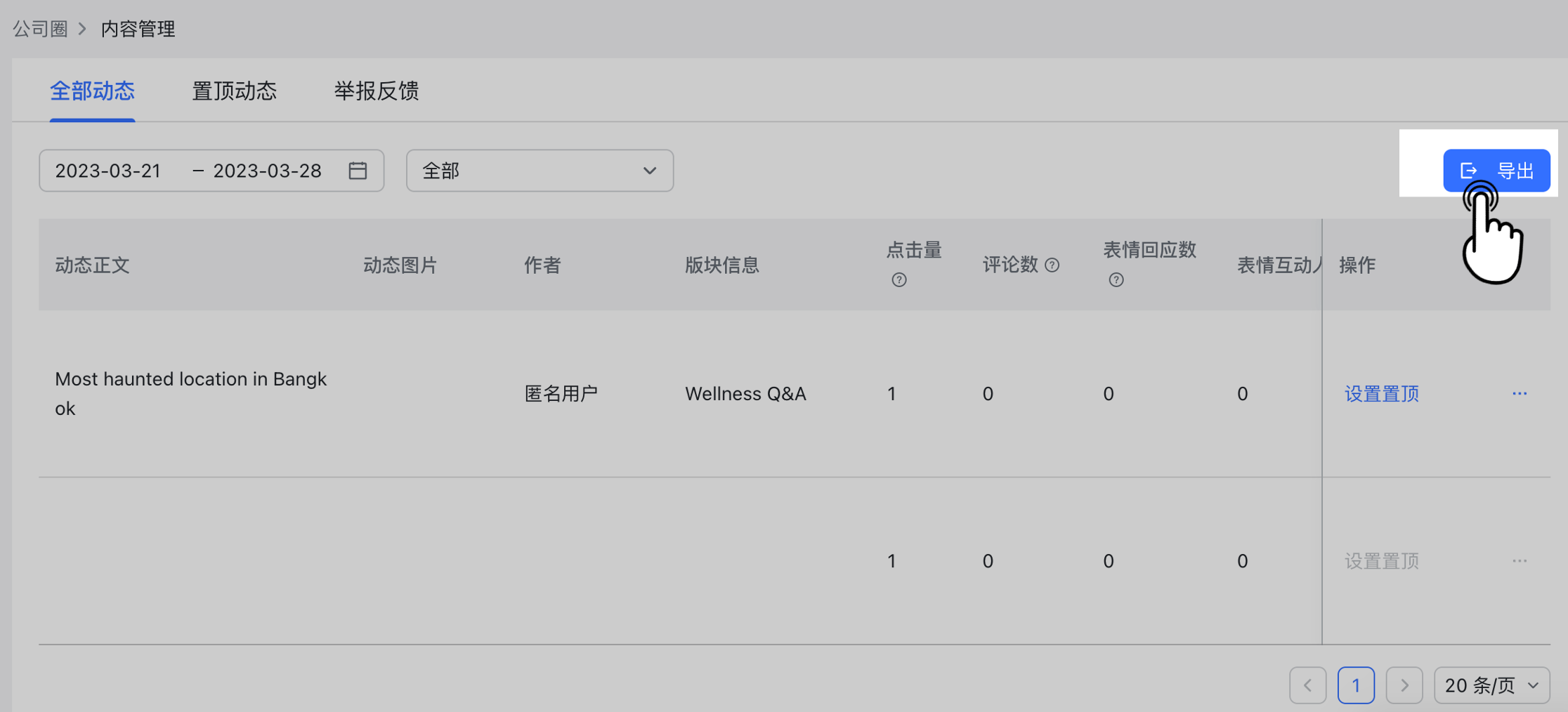Click the 导出 export button
This screenshot has height=712, width=1568.
pyautogui.click(x=1496, y=171)
